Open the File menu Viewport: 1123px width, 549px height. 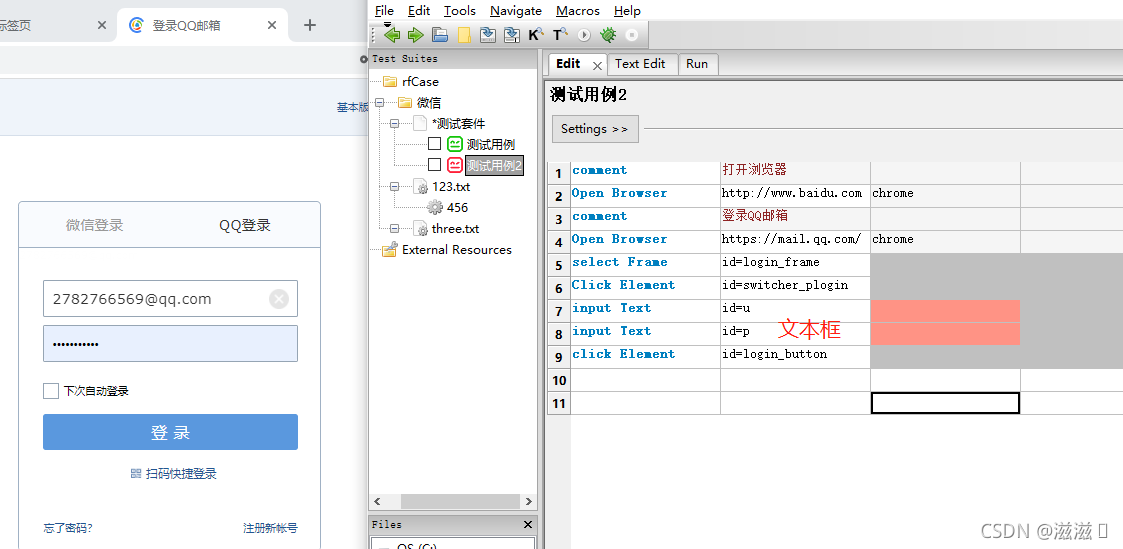385,11
